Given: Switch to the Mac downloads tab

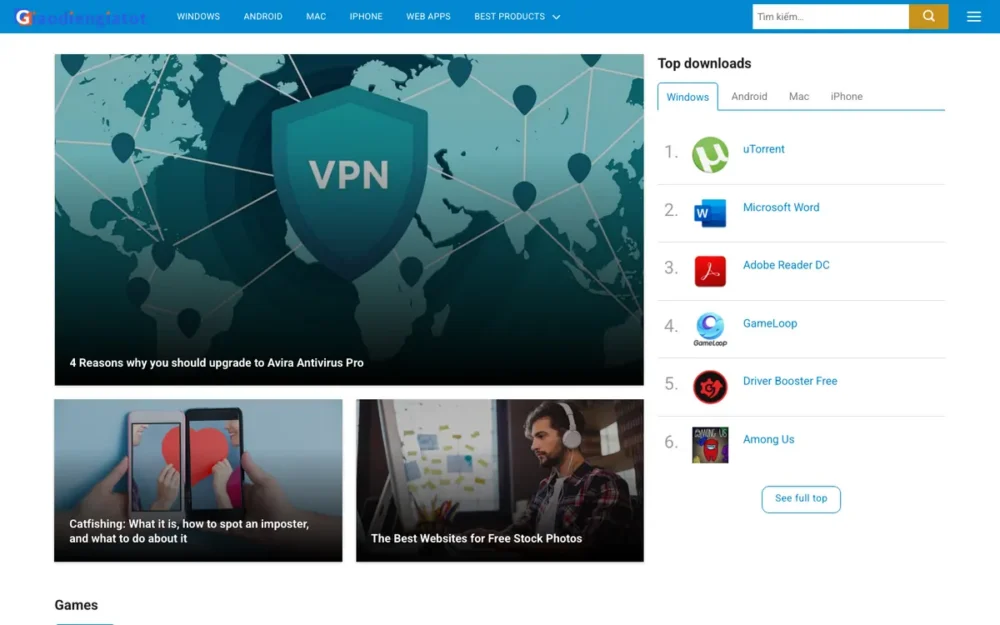Looking at the screenshot, I should pos(798,96).
